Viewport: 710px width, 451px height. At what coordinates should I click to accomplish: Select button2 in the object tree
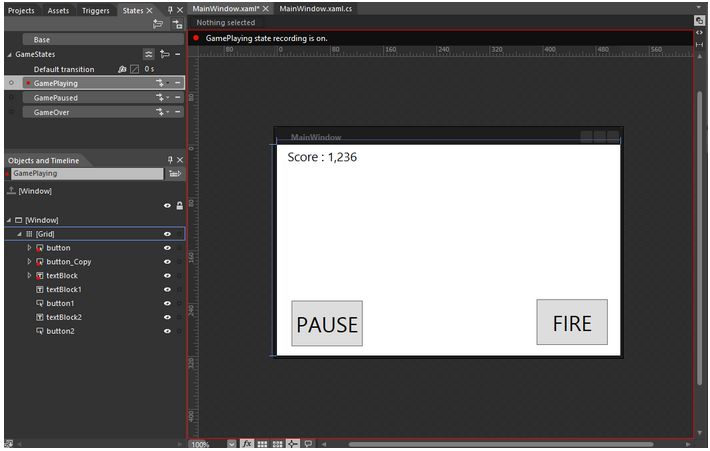coord(60,331)
